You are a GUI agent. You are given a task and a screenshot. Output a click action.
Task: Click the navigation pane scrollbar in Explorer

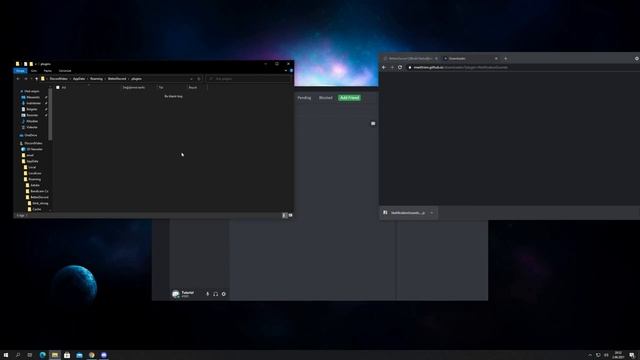(x=50, y=114)
